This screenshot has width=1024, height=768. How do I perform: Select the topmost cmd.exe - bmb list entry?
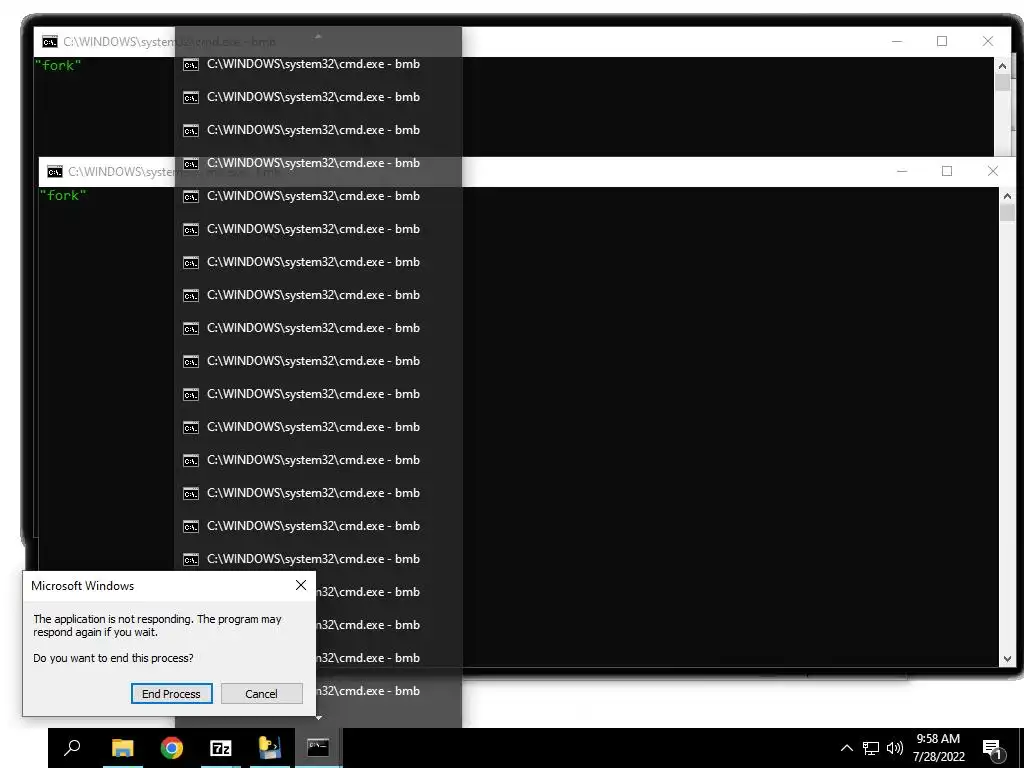pos(318,64)
